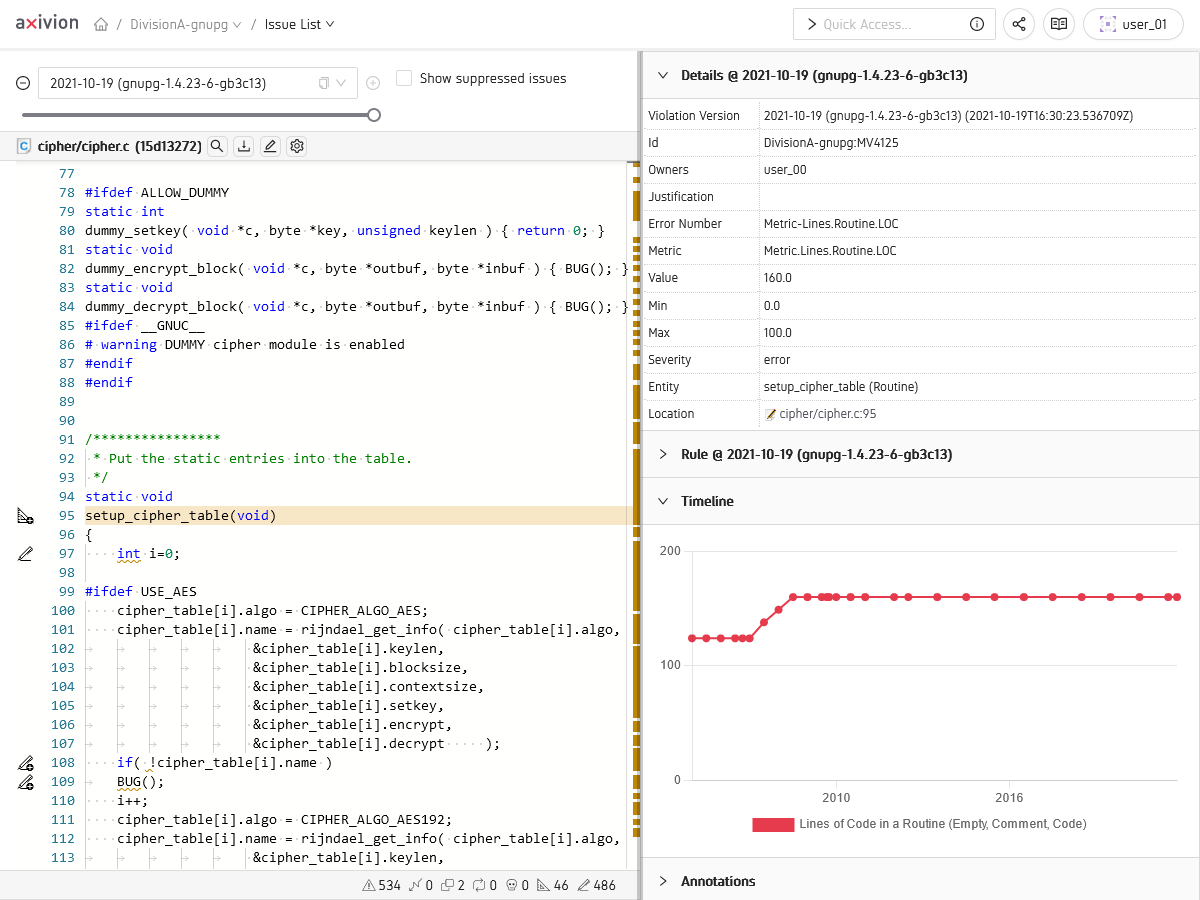Click the #ifdef USE_AES line
Image resolution: width=1200 pixels, height=900 pixels.
pyautogui.click(x=141, y=592)
